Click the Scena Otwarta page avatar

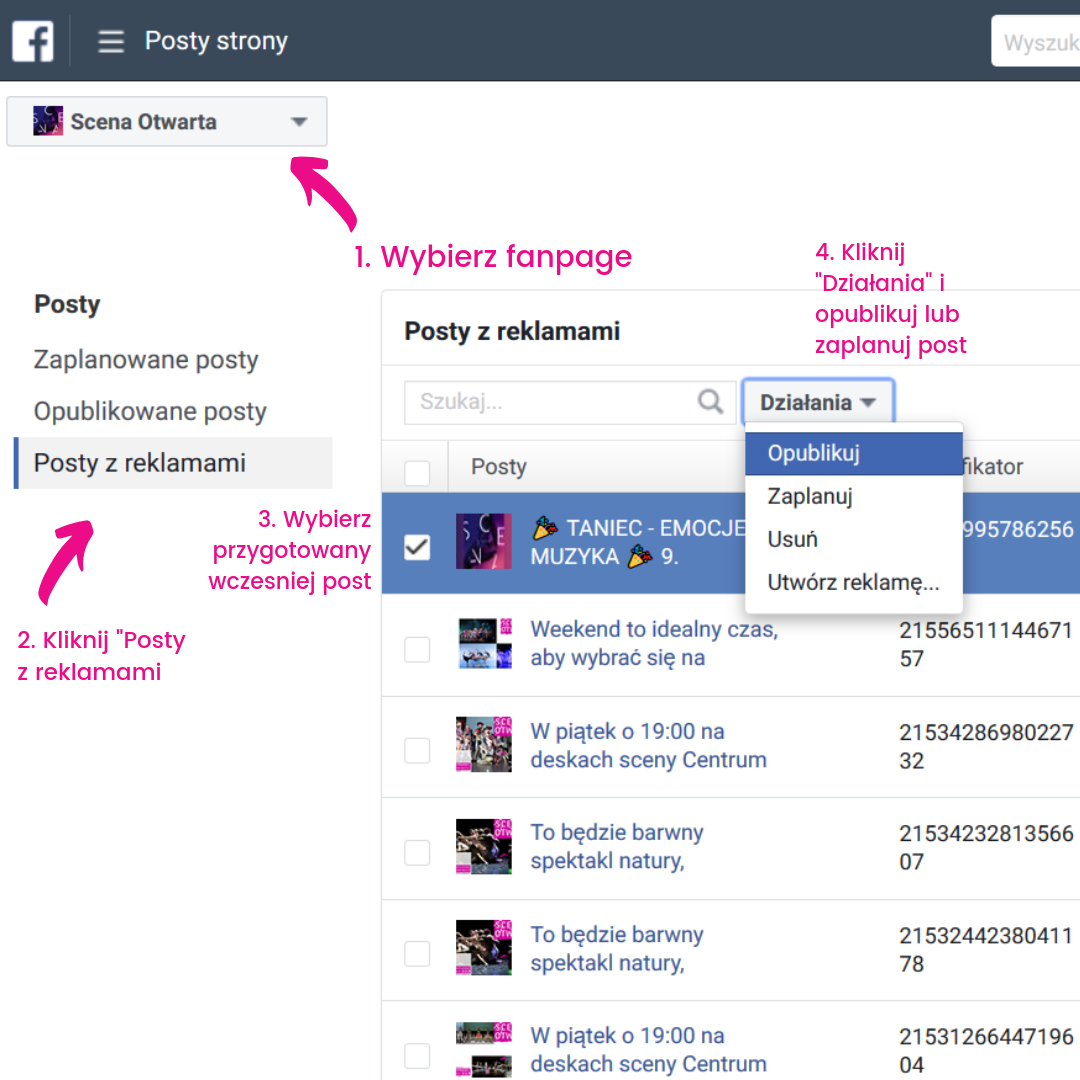[47, 121]
